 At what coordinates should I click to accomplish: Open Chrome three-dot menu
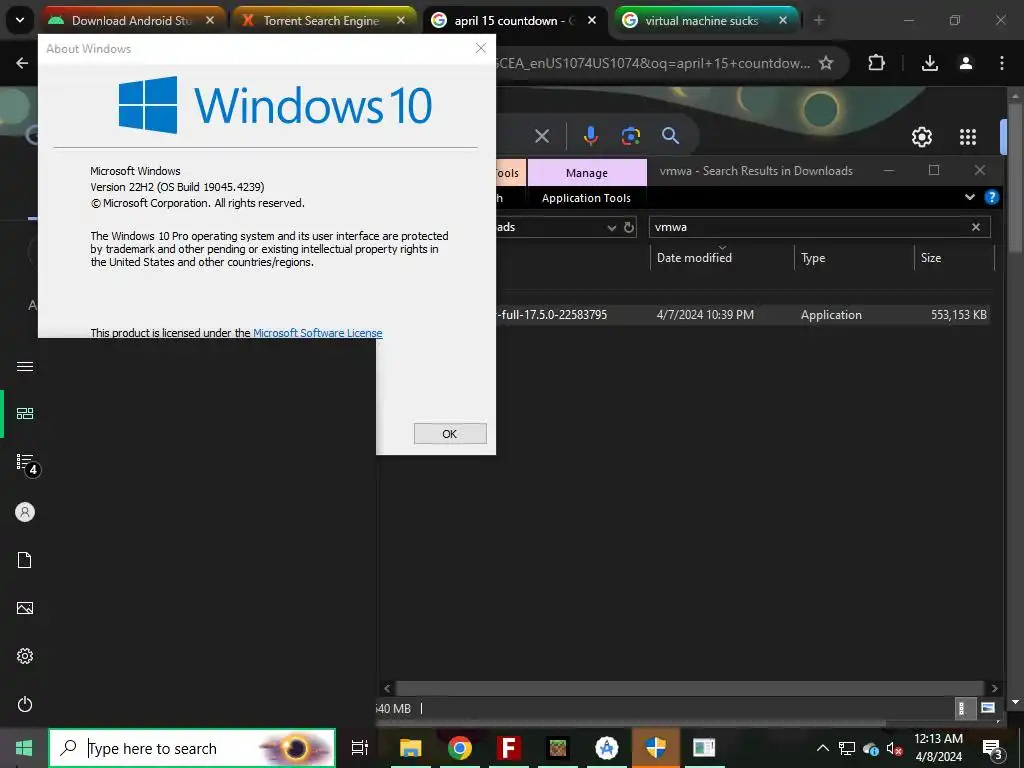1002,63
